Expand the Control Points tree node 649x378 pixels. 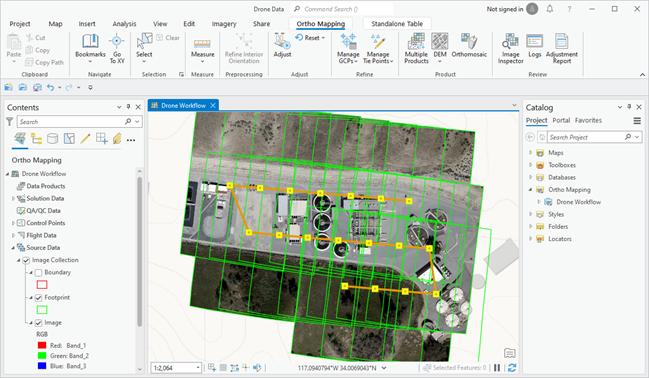point(13,223)
